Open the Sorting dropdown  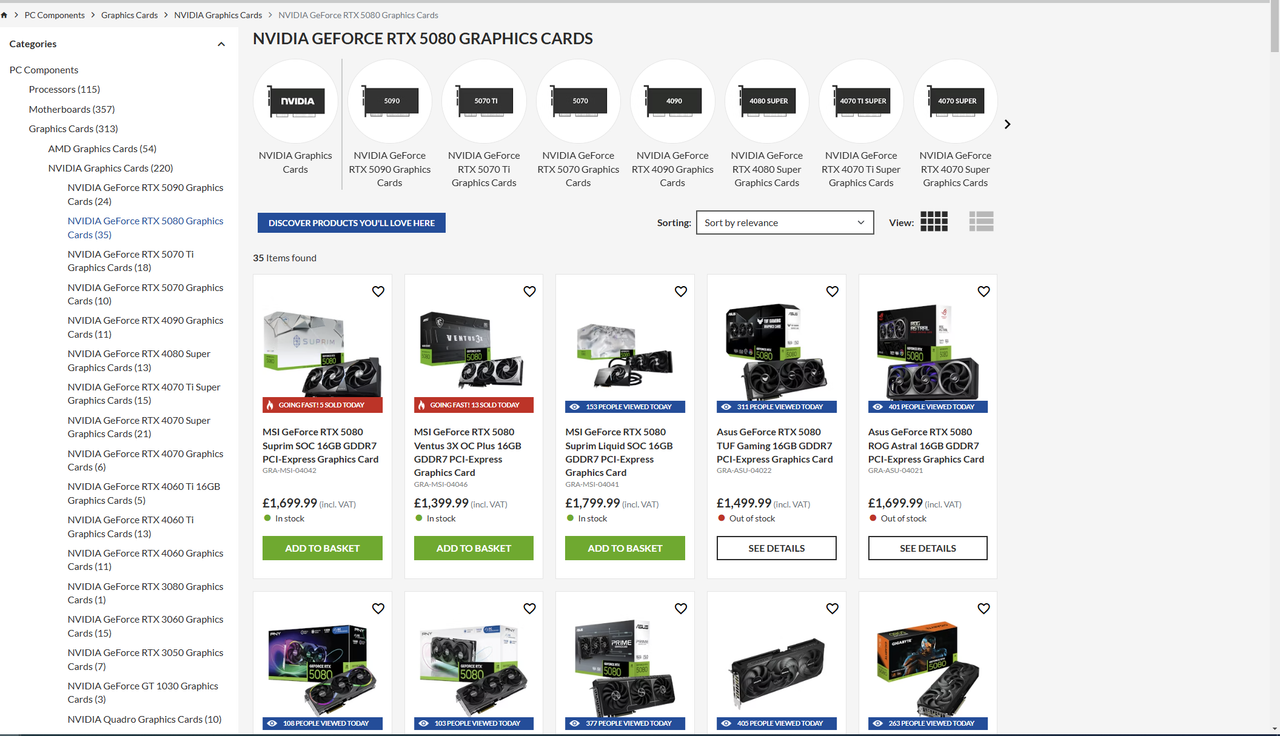click(785, 222)
